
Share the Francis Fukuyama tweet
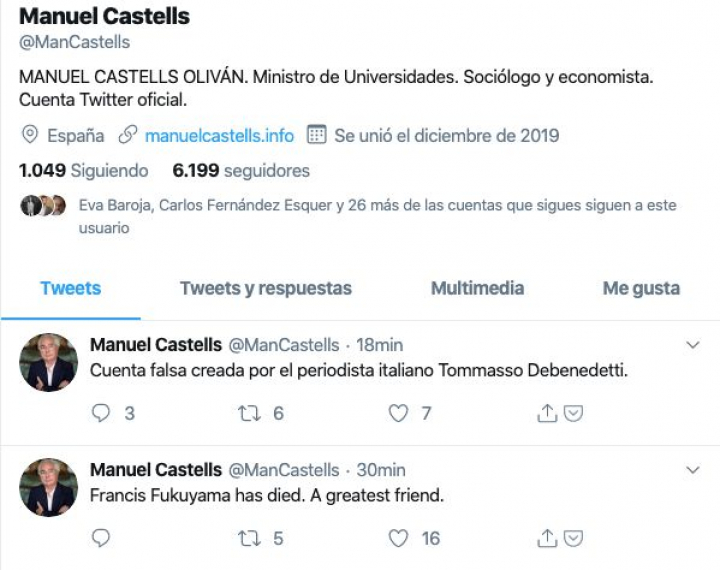tap(547, 538)
